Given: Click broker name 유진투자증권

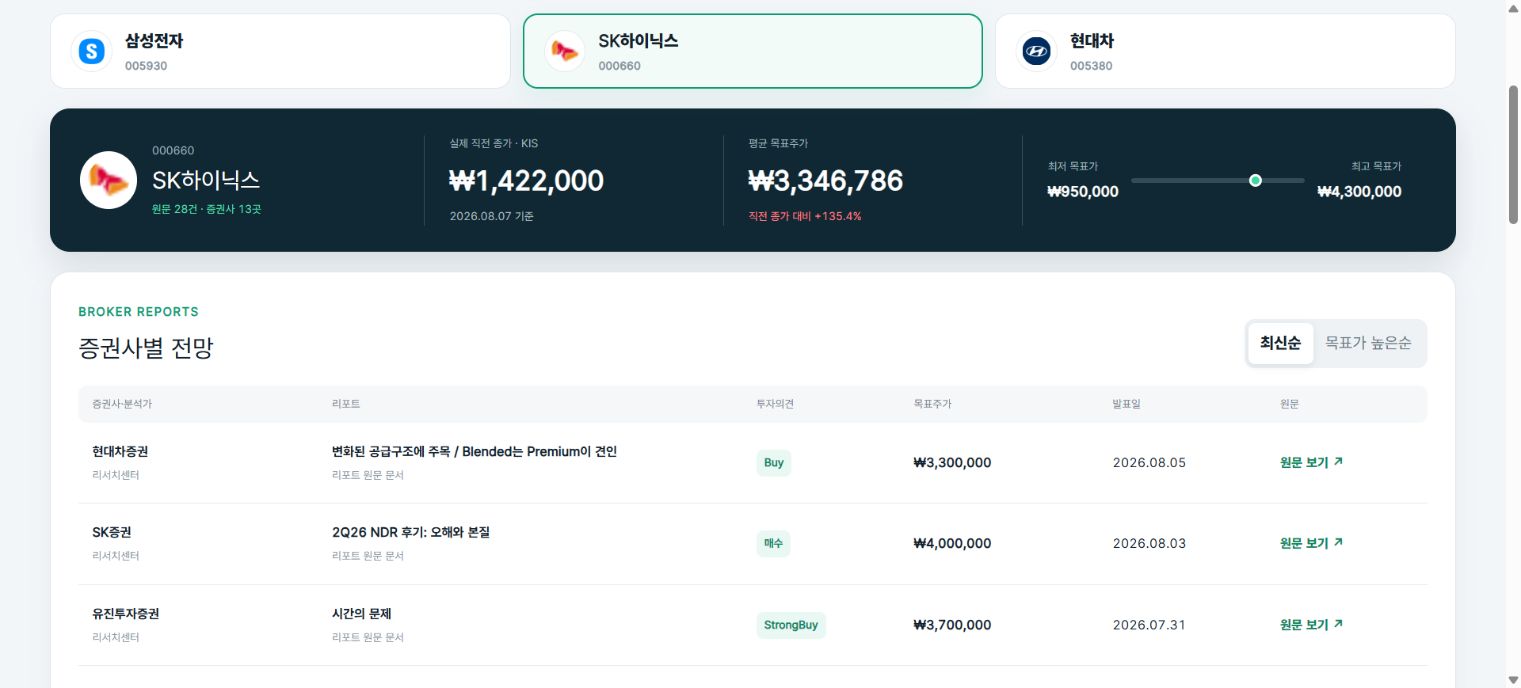Looking at the screenshot, I should tap(126, 613).
